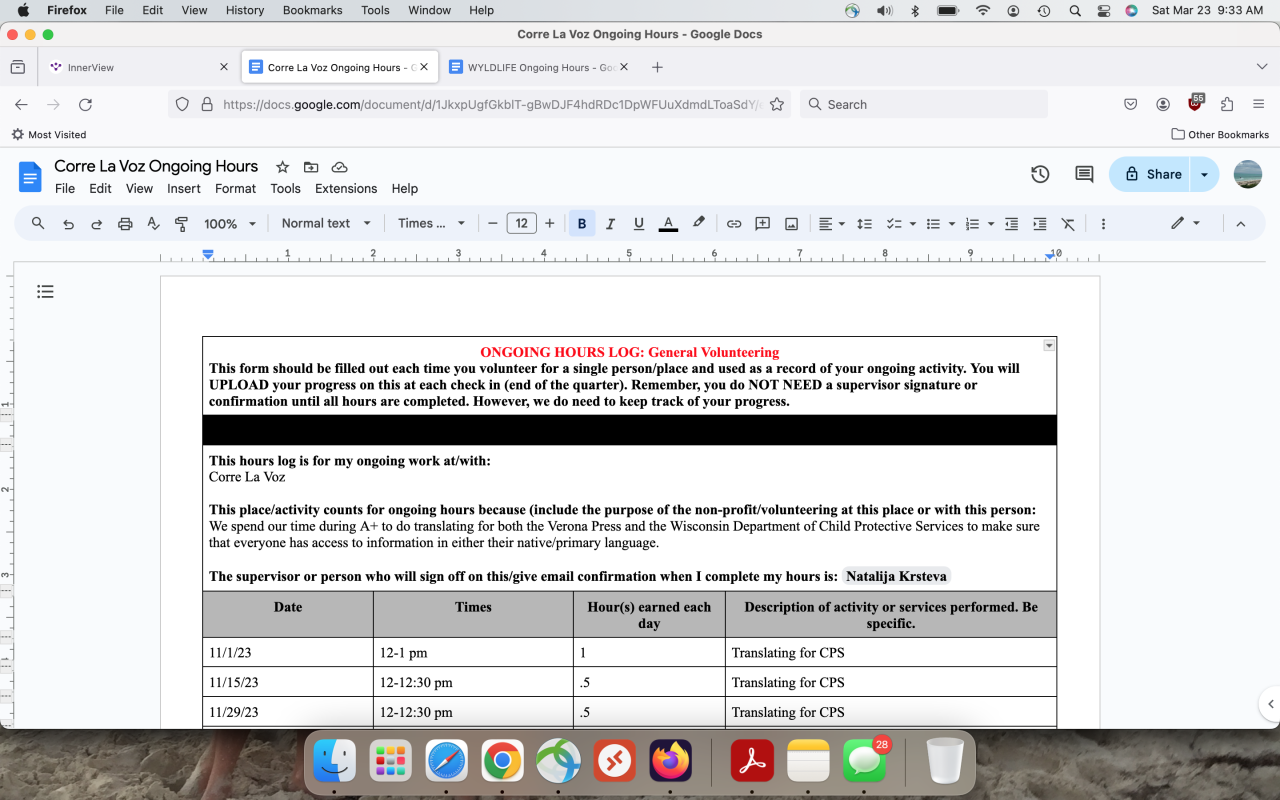Toggle underline formatting
Image resolution: width=1280 pixels, height=800 pixels.
(x=639, y=223)
